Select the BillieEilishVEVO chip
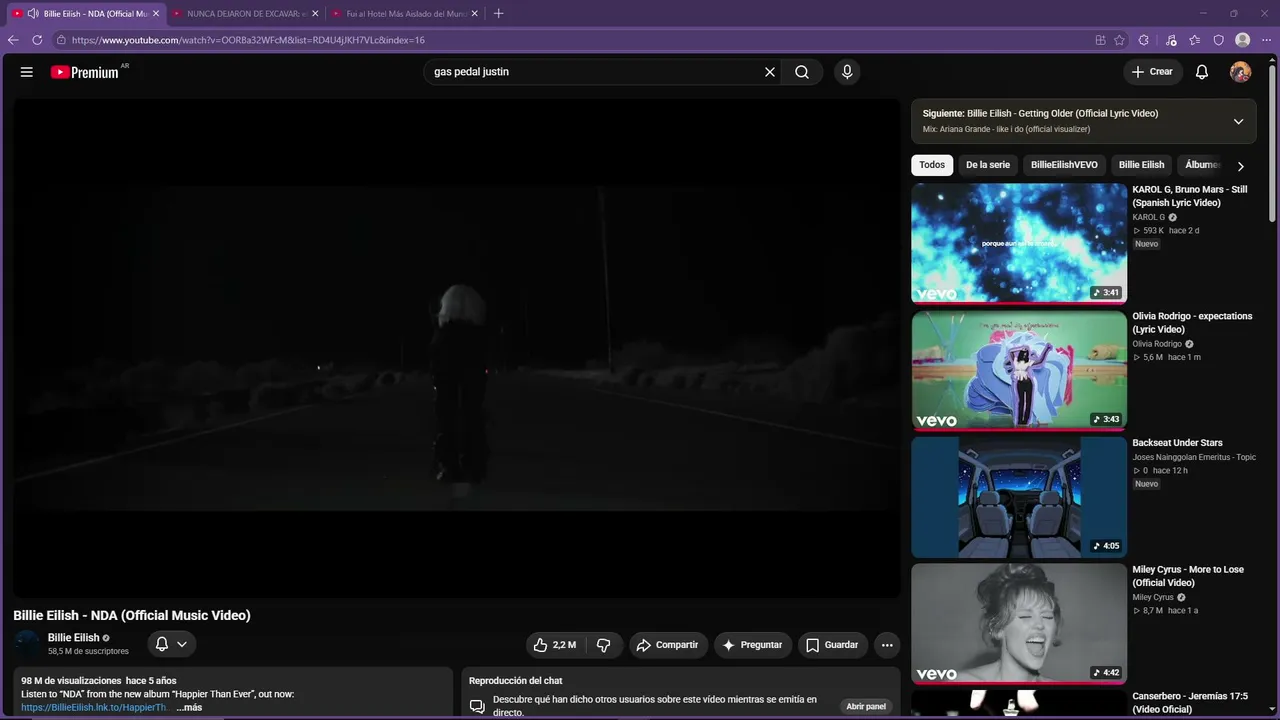 1064,165
